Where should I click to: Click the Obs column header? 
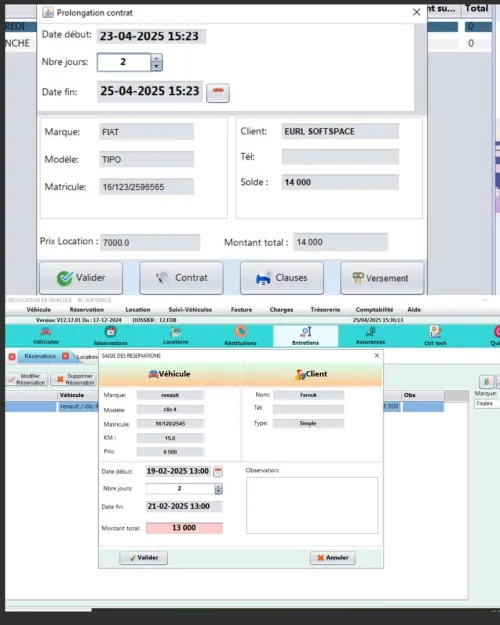point(423,395)
